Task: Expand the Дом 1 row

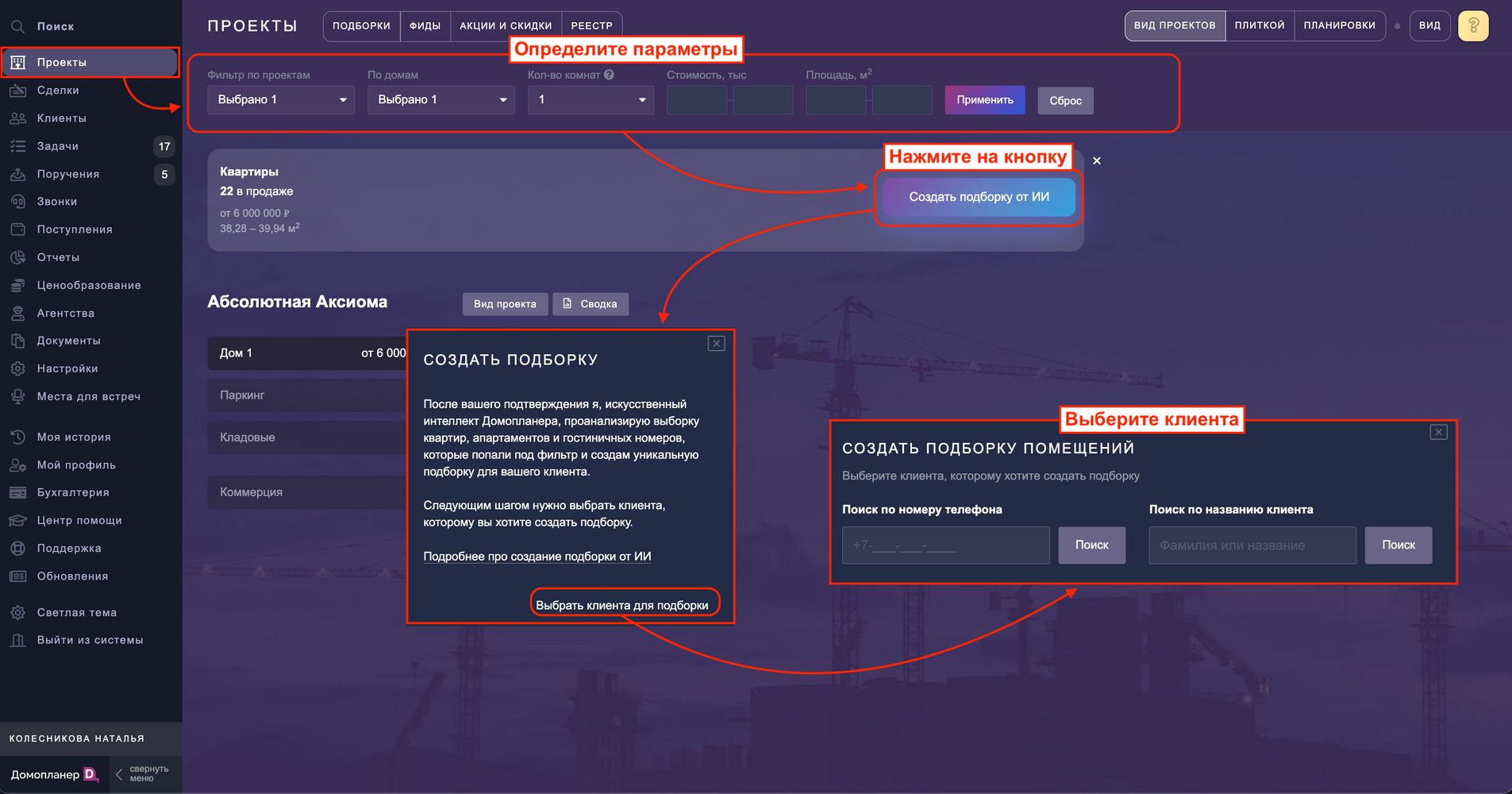Action: point(307,353)
